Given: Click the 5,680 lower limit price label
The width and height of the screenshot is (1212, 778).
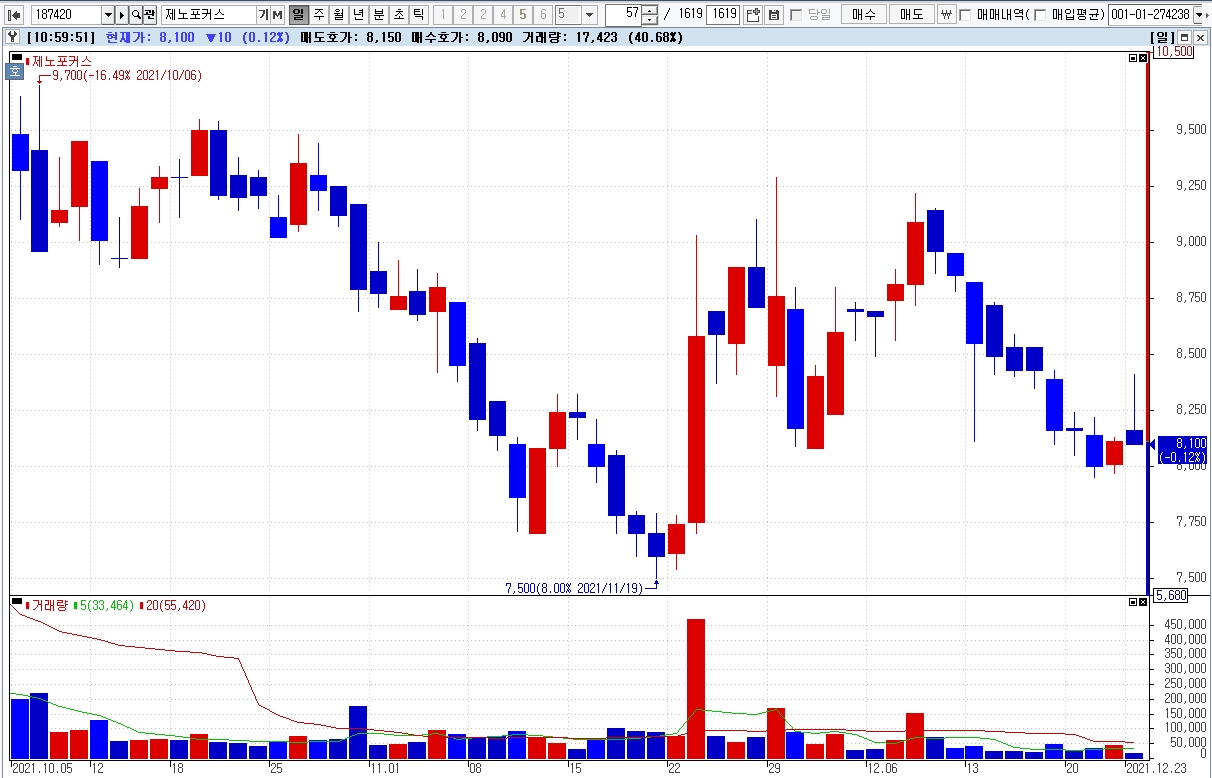Looking at the screenshot, I should click(1171, 595).
